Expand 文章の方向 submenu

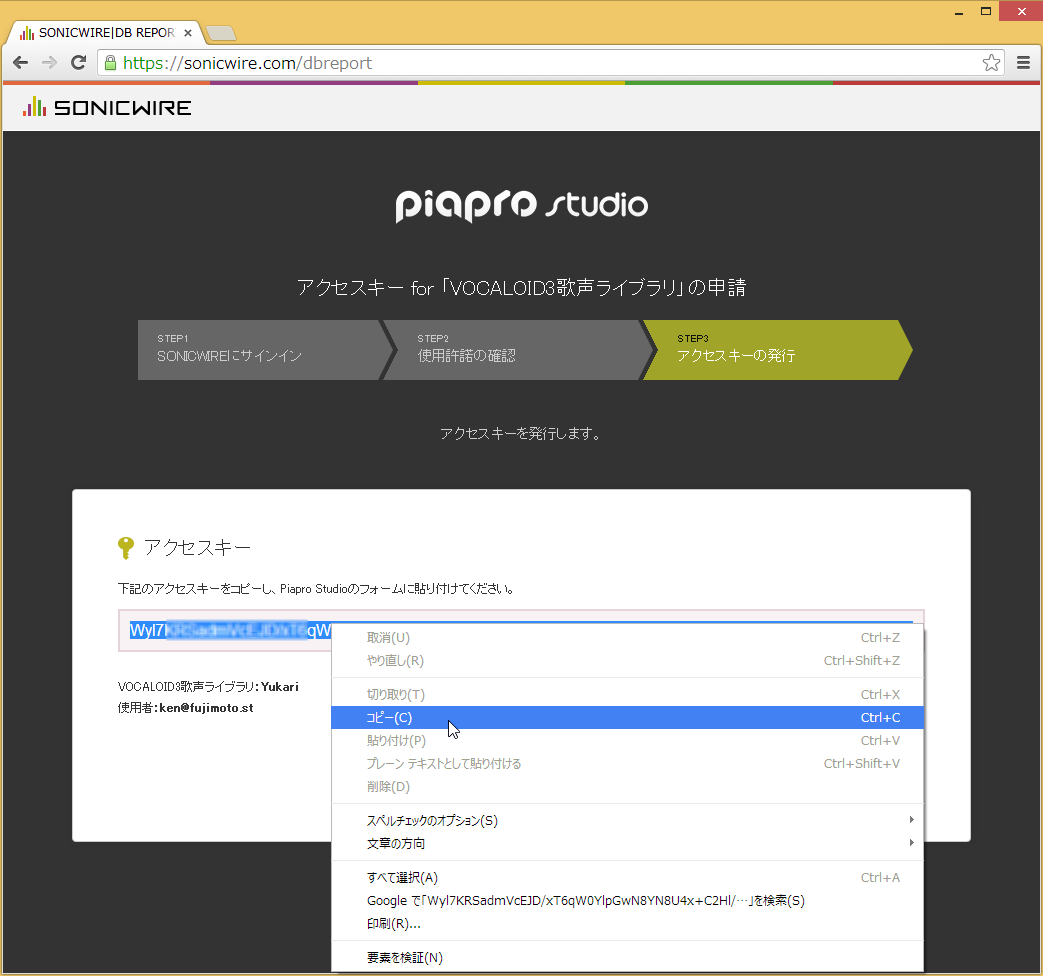[627, 843]
